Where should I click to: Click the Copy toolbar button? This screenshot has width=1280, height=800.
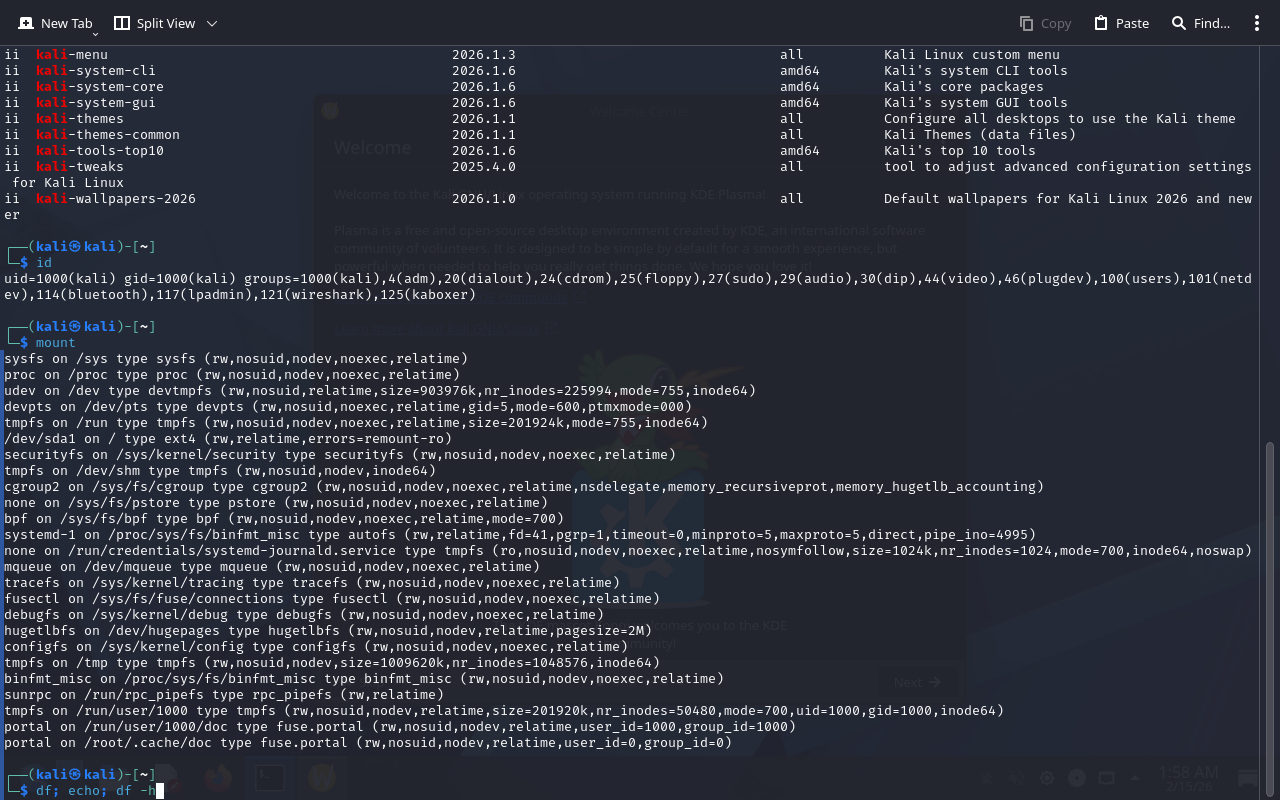pyautogui.click(x=1045, y=23)
